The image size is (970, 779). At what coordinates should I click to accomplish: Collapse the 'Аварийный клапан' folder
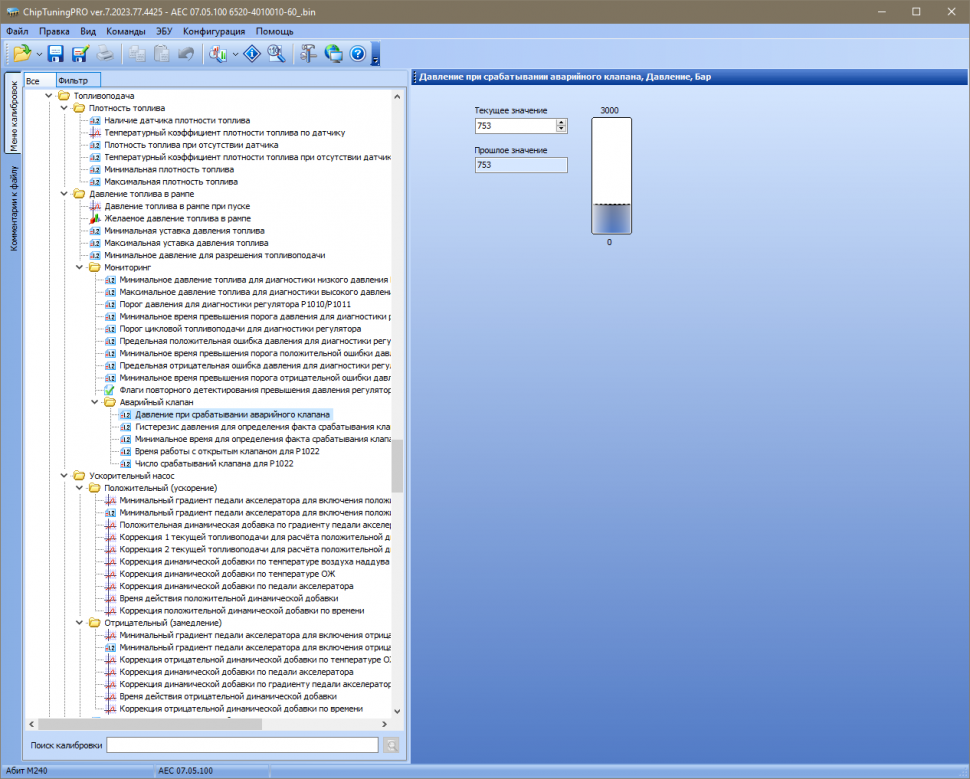click(x=96, y=402)
